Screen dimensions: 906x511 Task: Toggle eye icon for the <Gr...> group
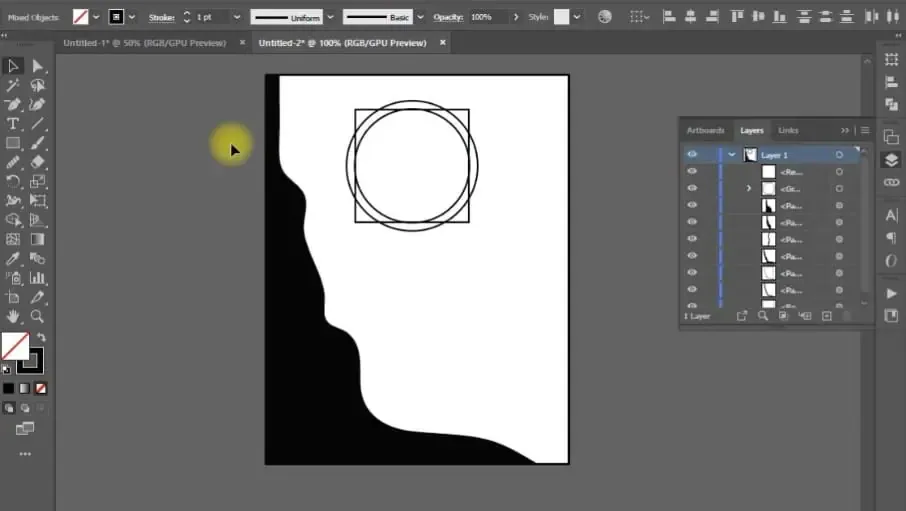tap(691, 189)
